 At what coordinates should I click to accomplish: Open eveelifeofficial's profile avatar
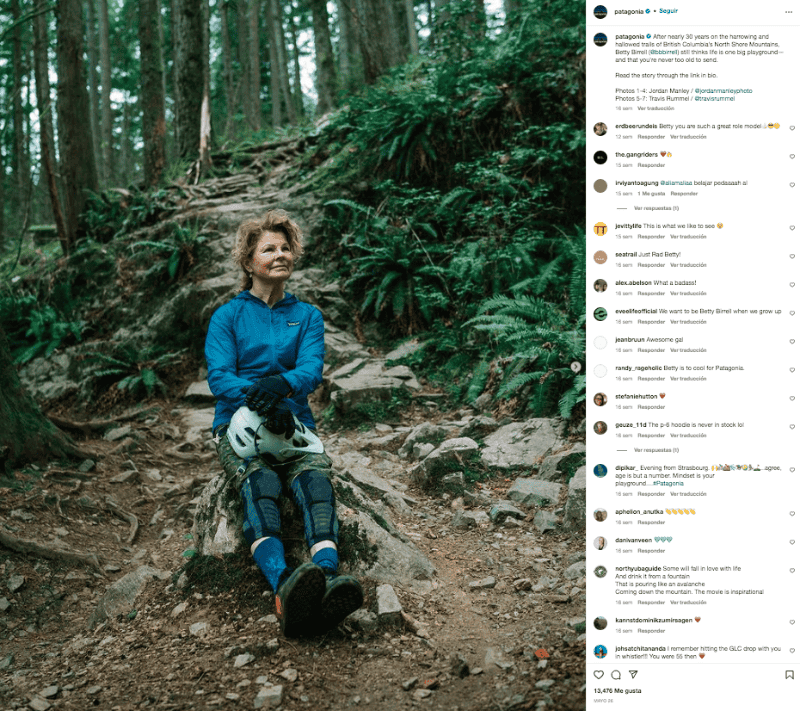600,314
